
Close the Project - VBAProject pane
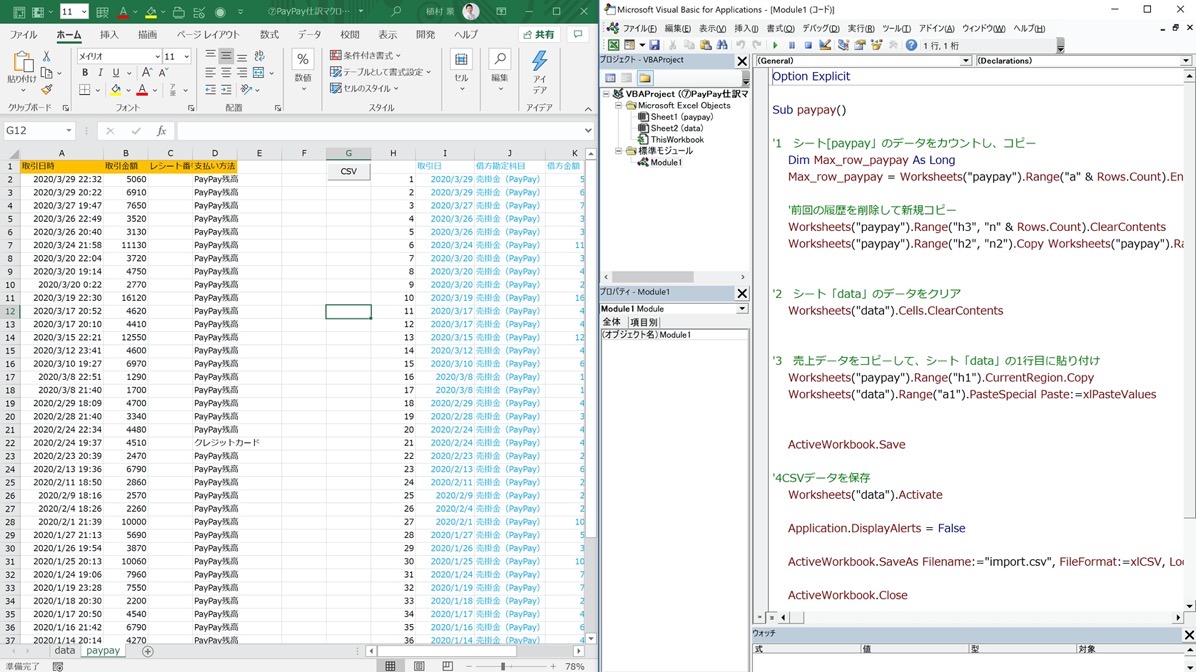(741, 61)
